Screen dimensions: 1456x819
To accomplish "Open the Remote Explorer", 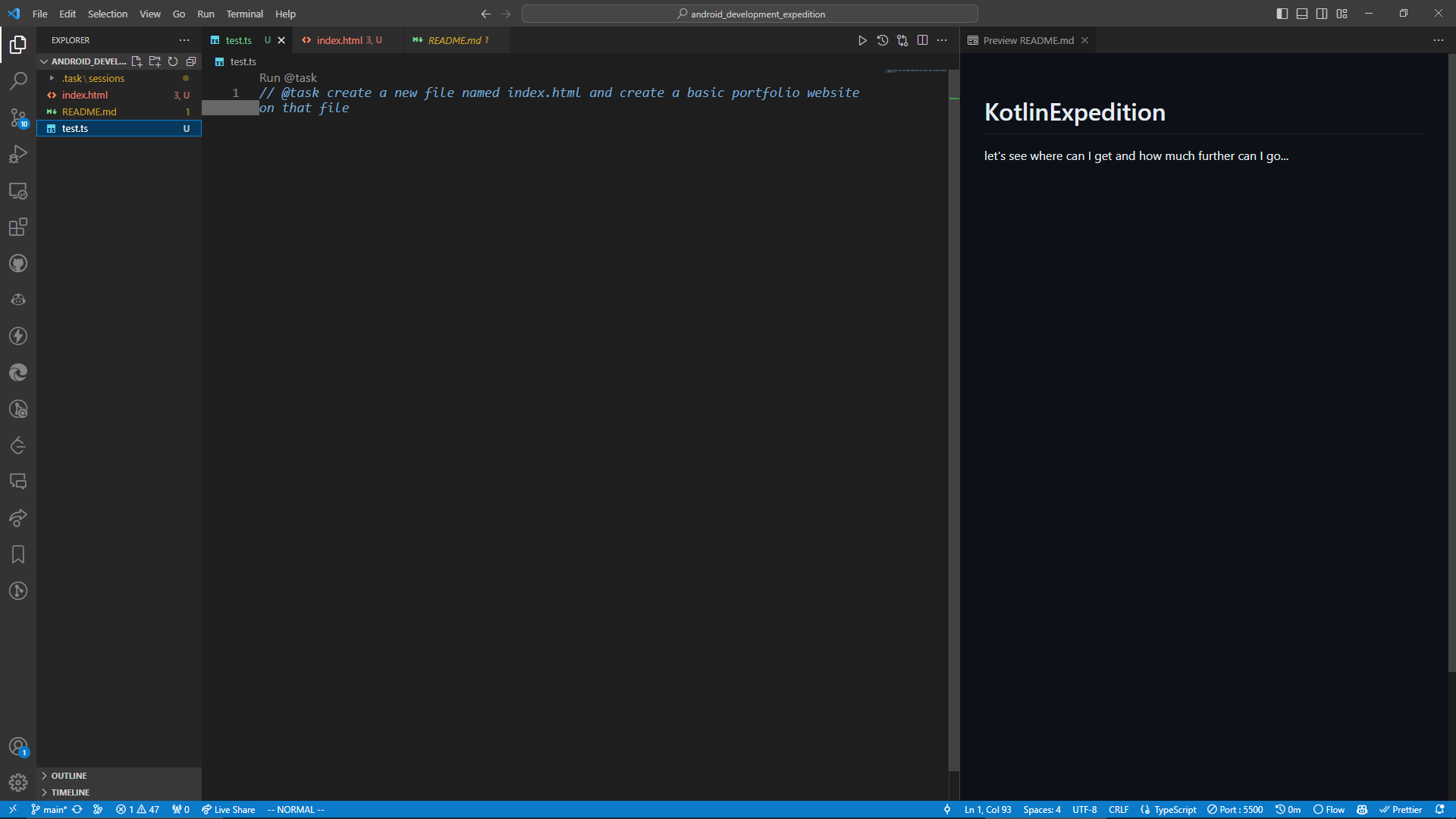I will (x=18, y=191).
